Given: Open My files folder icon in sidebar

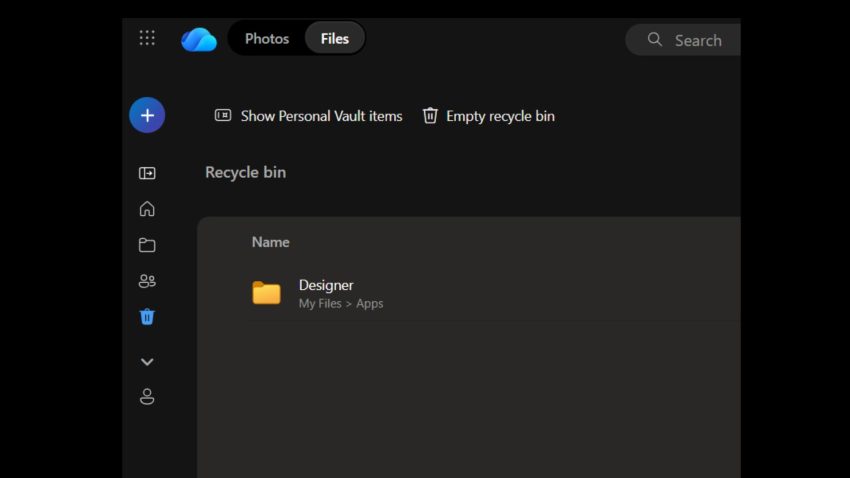Looking at the screenshot, I should (147, 245).
